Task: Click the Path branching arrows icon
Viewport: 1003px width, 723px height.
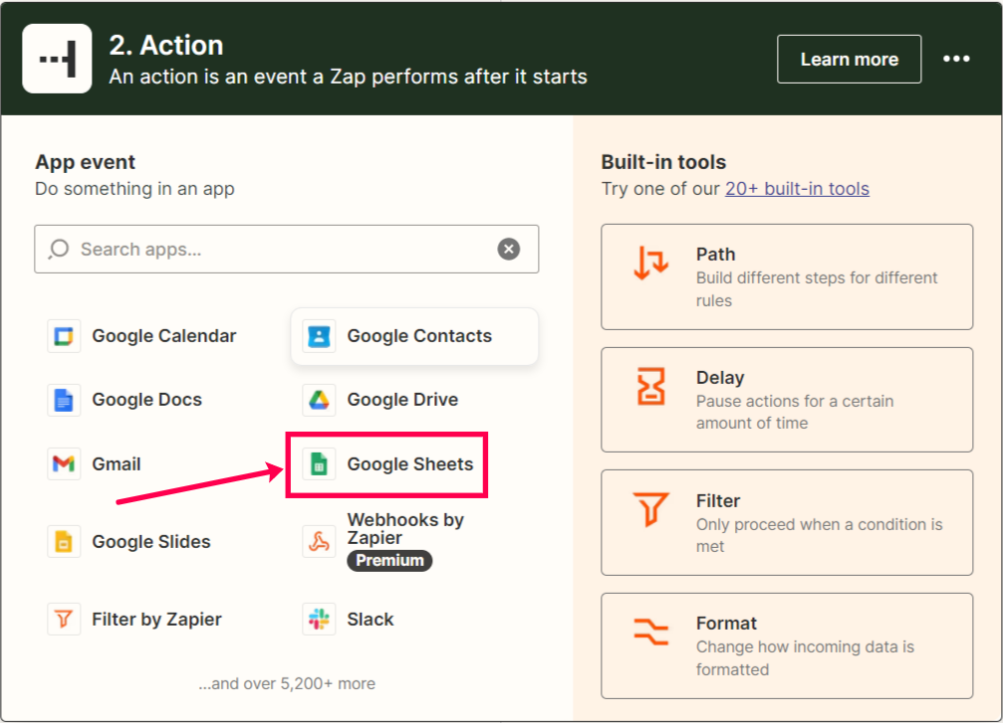Action: pyautogui.click(x=651, y=262)
